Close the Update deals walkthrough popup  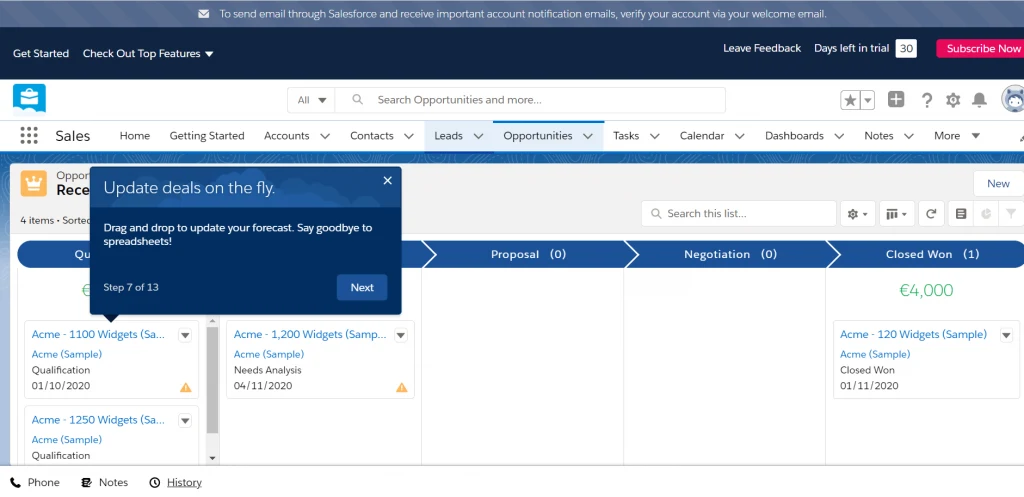tap(387, 181)
